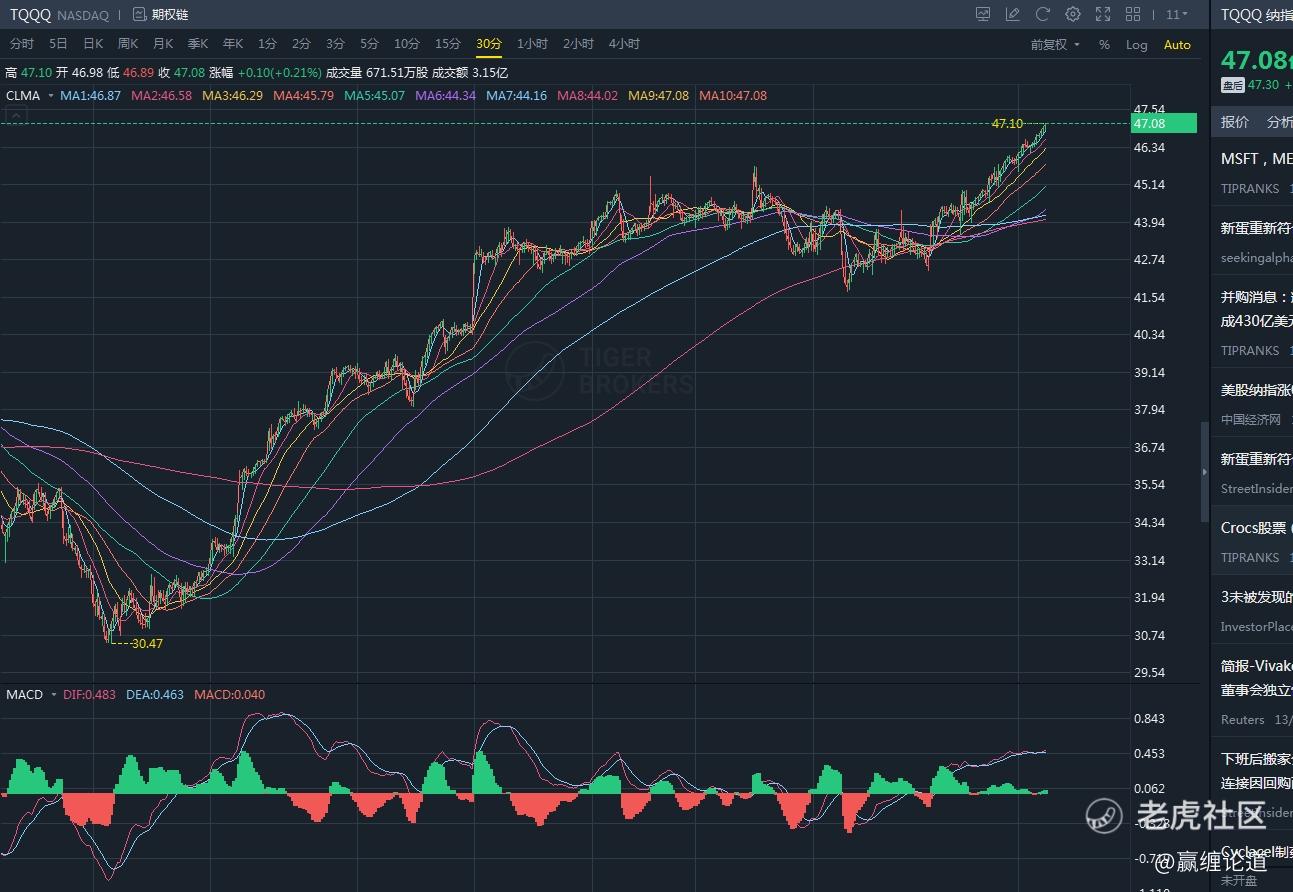1293x892 pixels.
Task: Select 30分 interval
Action: click(x=489, y=44)
